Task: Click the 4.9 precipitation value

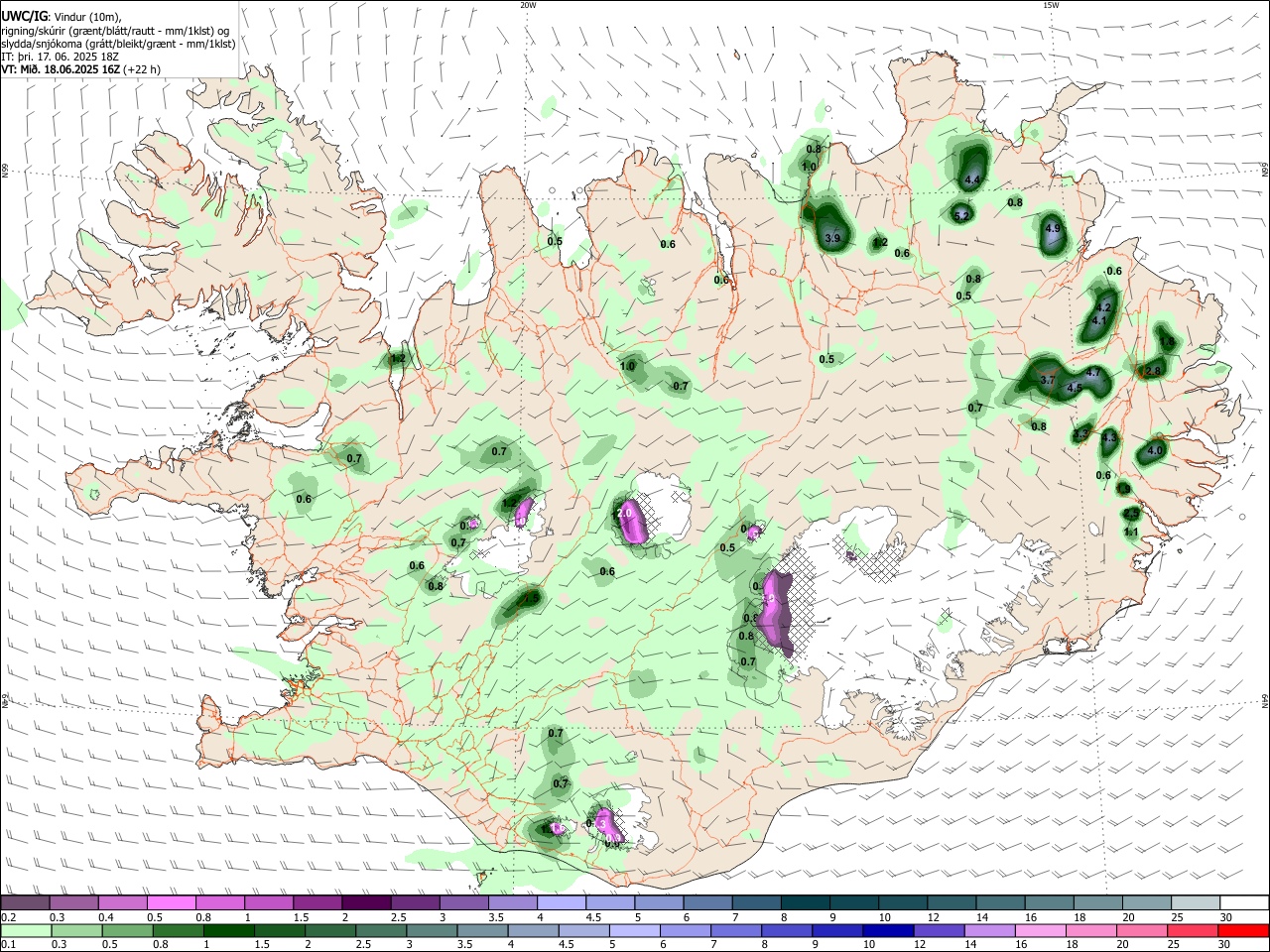Action: pos(1054,228)
